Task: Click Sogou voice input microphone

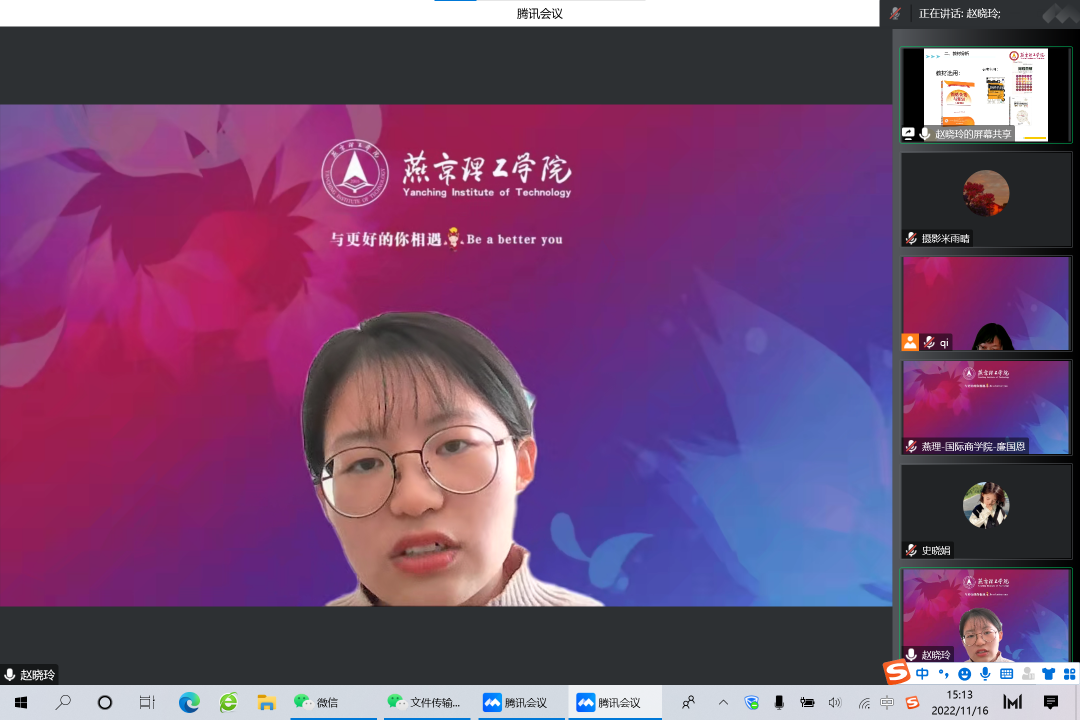Action: (985, 674)
